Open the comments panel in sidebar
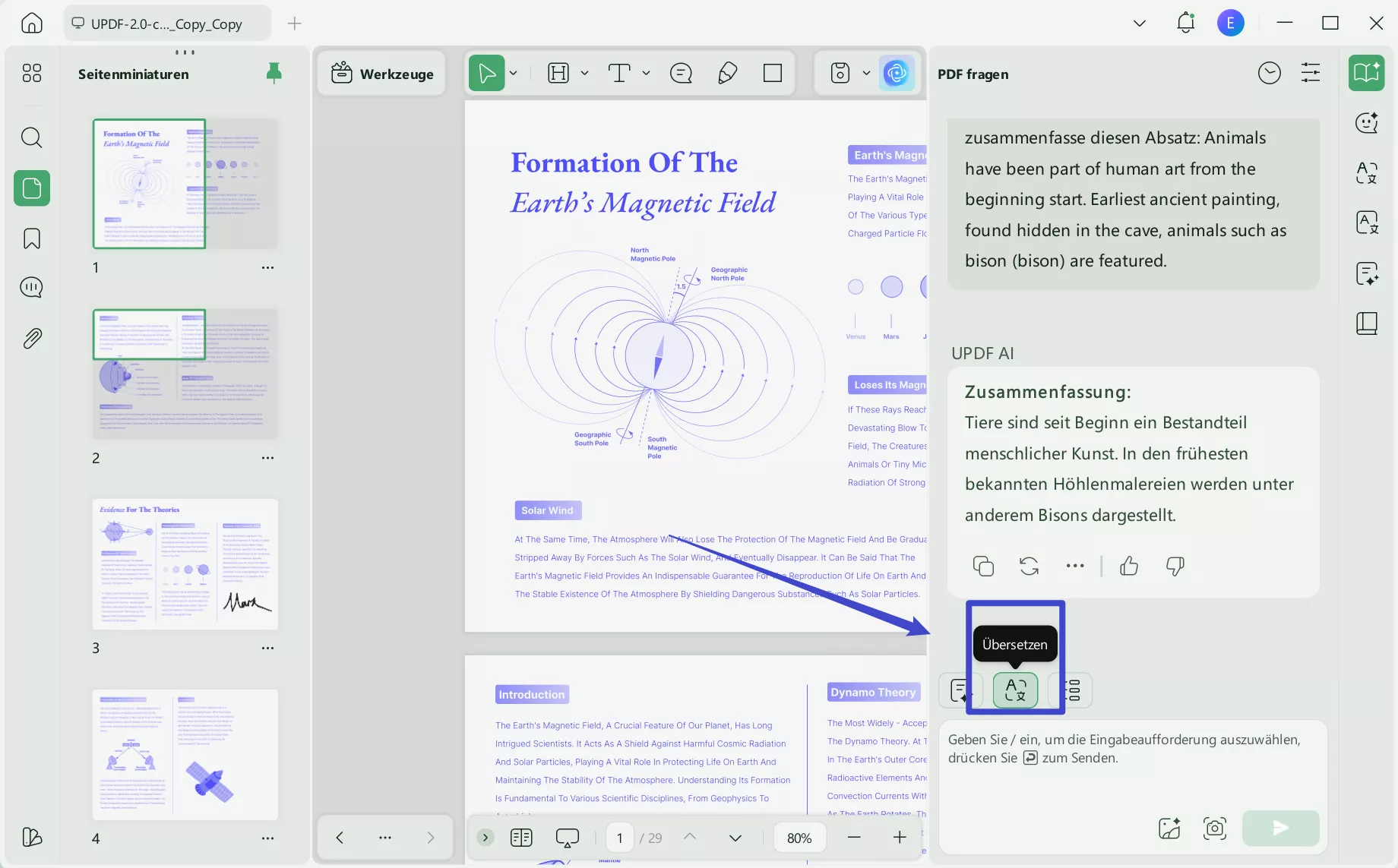 pyautogui.click(x=32, y=287)
